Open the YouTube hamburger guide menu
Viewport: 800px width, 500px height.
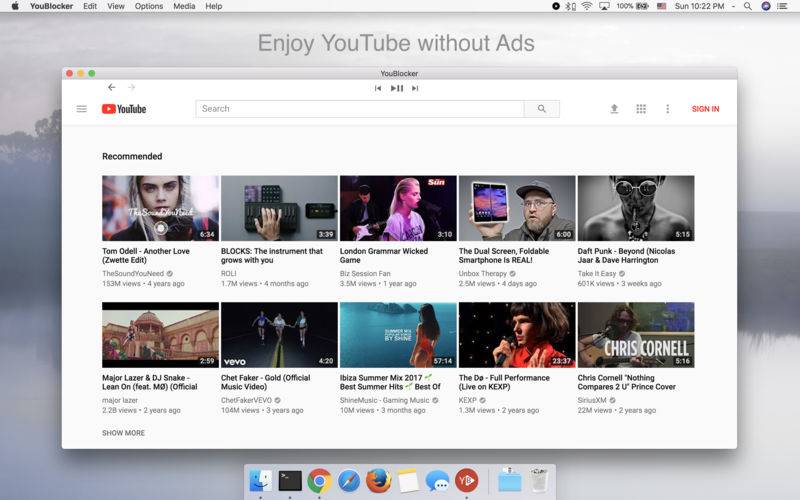[x=82, y=109]
